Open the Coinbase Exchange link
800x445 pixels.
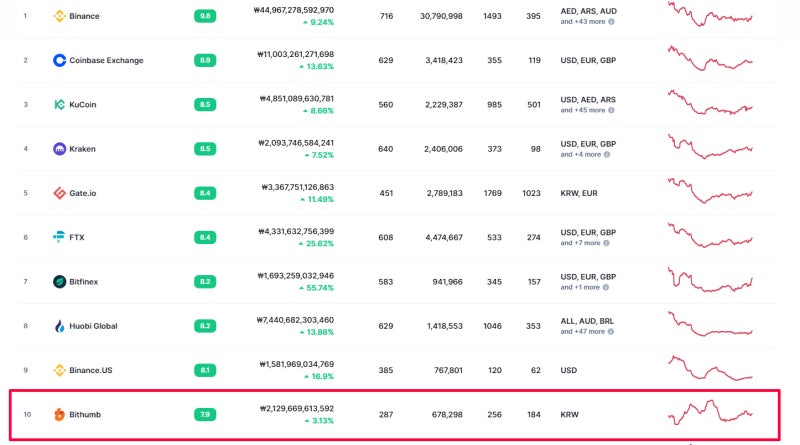pyautogui.click(x=106, y=60)
